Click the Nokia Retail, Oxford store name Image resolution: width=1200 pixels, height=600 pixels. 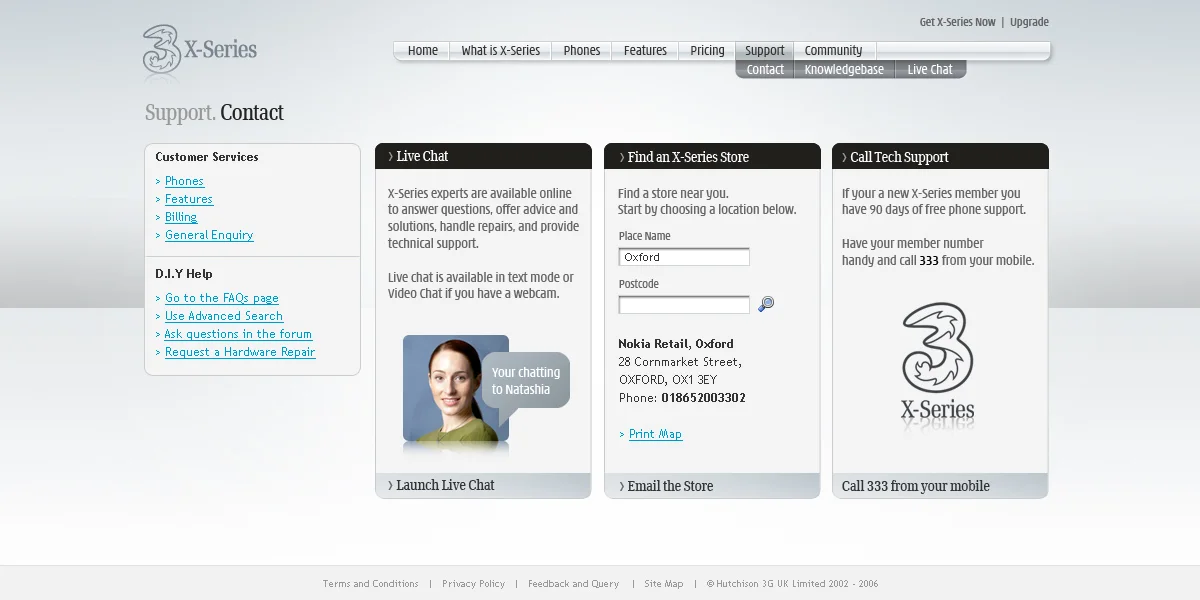pos(676,344)
